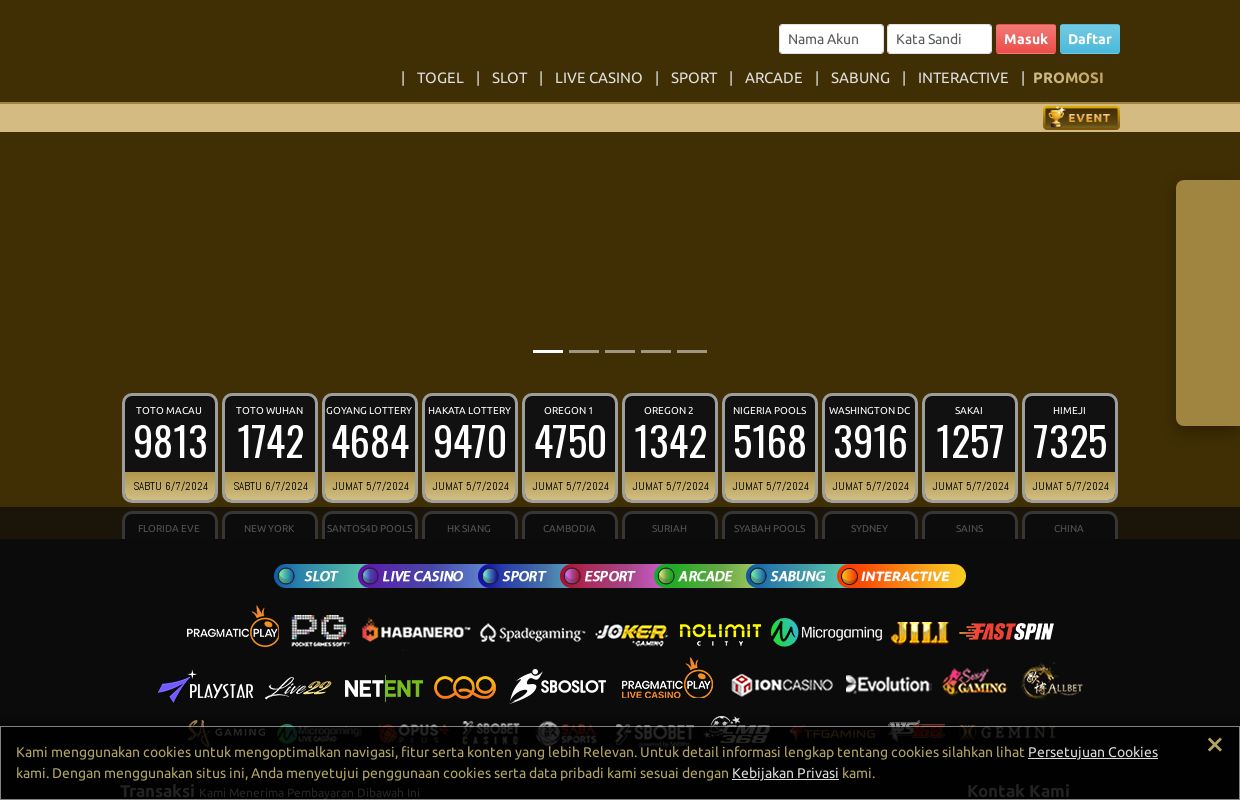Select the Habanero provider logo
1240x800 pixels.
[x=416, y=631]
